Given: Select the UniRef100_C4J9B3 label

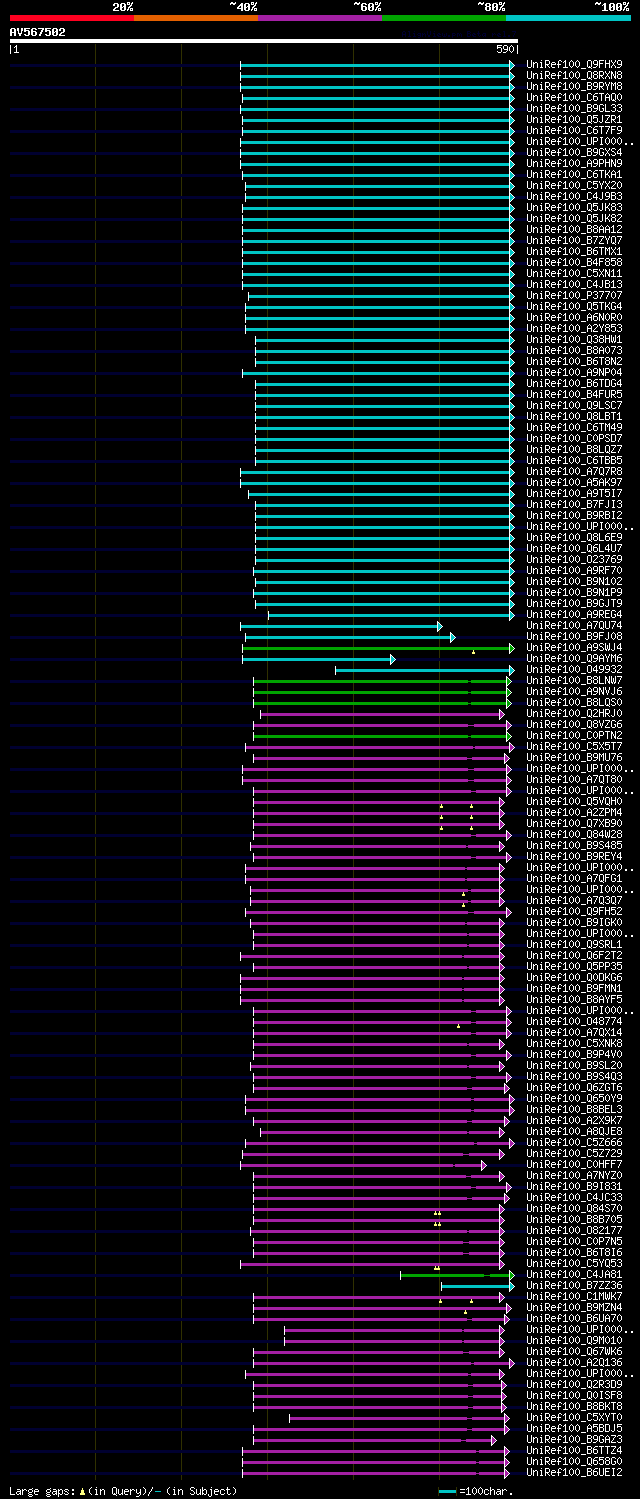Looking at the screenshot, I should point(574,196).
